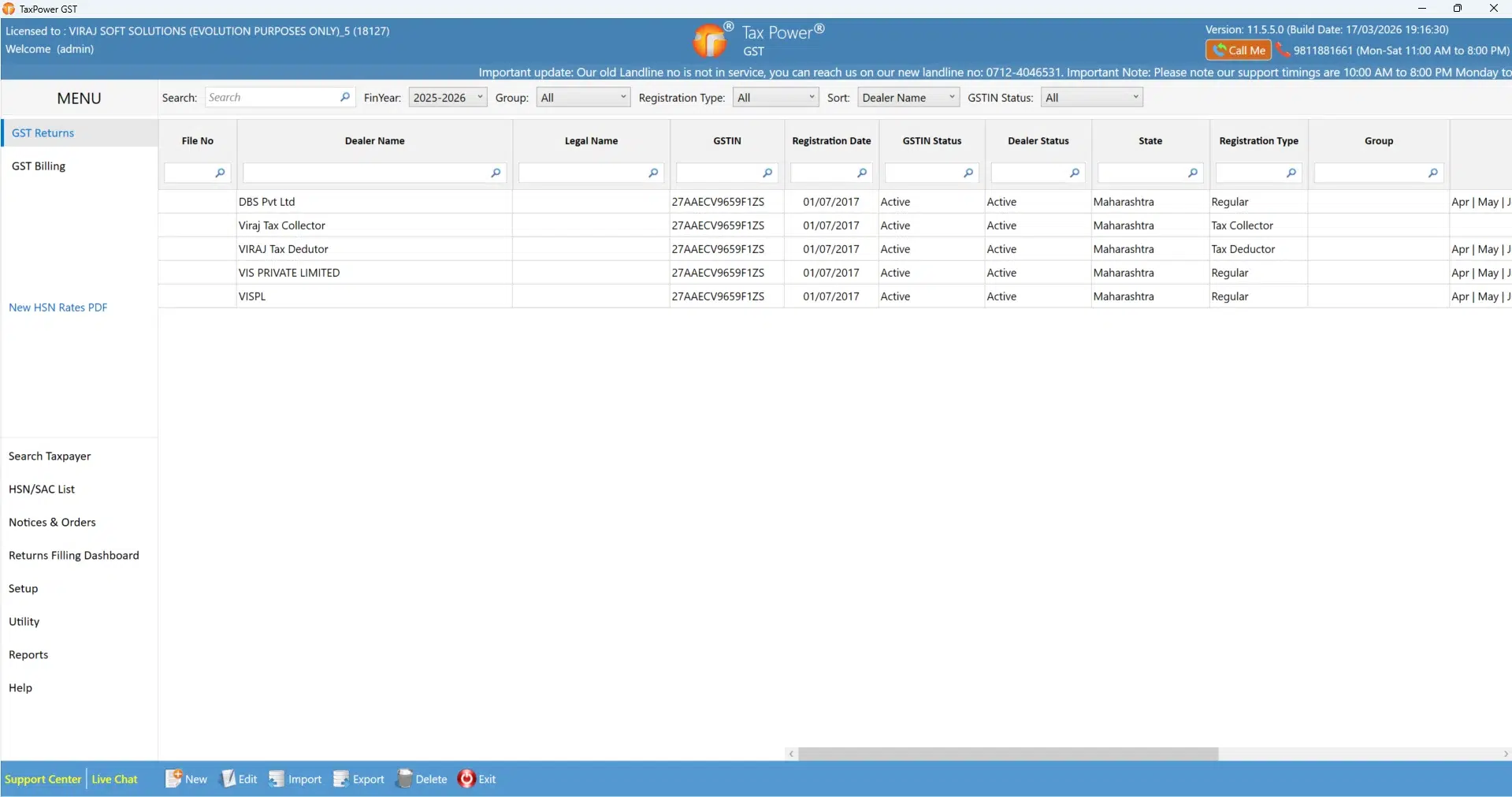Open the Reports menu item
1512x797 pixels.
(x=28, y=655)
